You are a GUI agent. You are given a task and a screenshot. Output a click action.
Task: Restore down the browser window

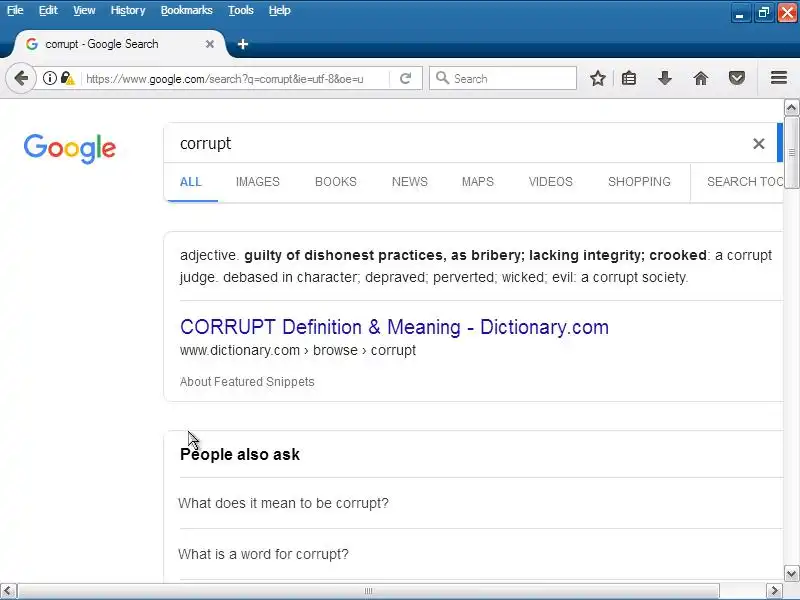coord(764,13)
